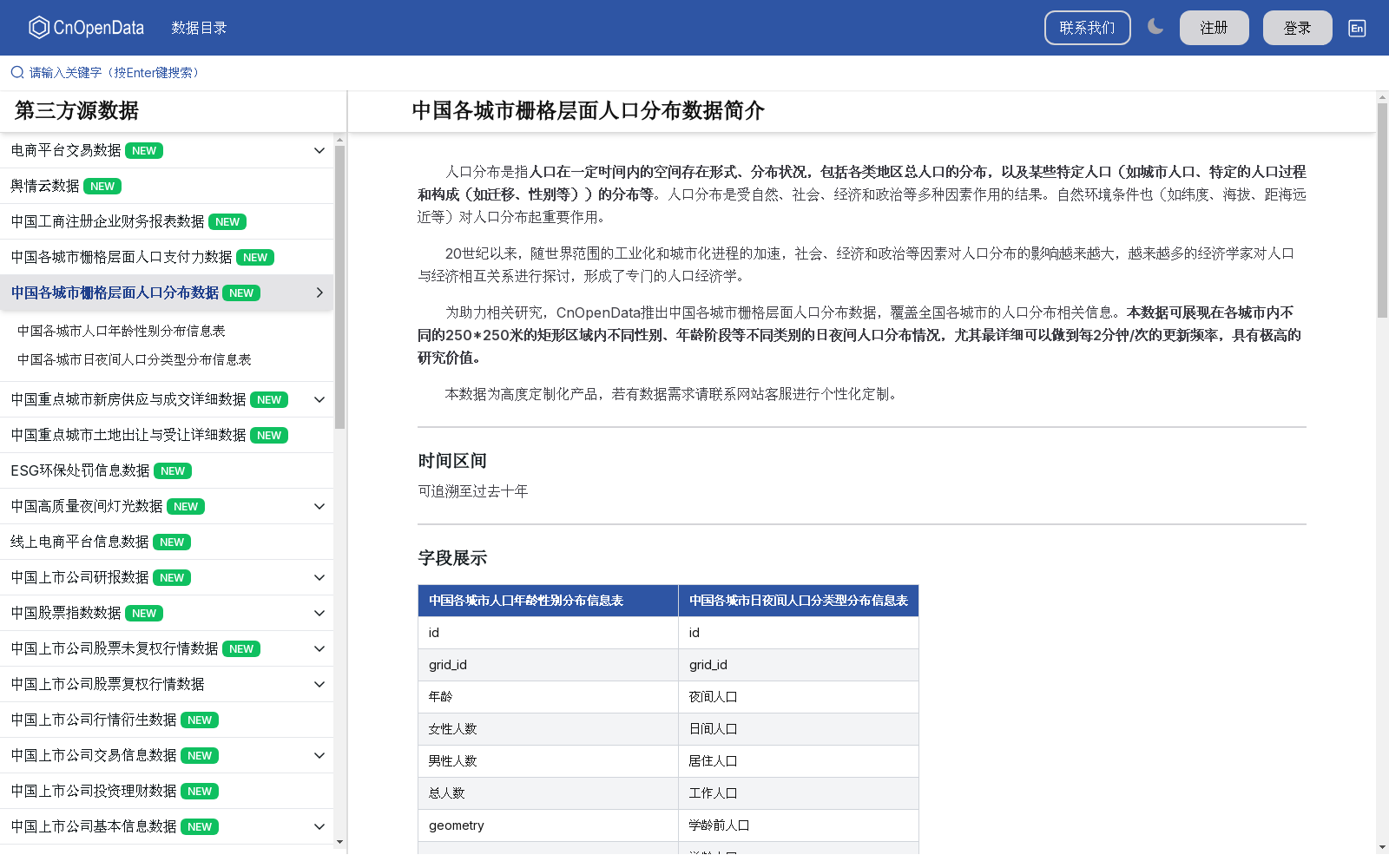Image resolution: width=1389 pixels, height=868 pixels.
Task: Select the 女性人数 table cell
Action: (x=548, y=728)
